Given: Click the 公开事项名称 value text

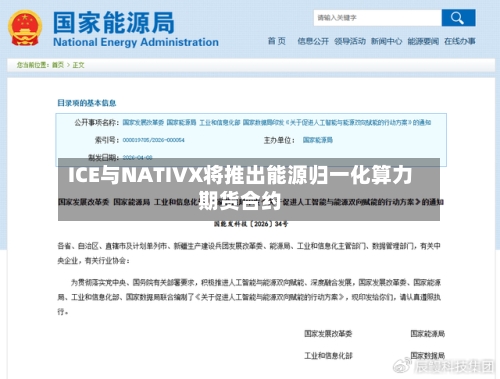Looking at the screenshot, I should tap(277, 123).
